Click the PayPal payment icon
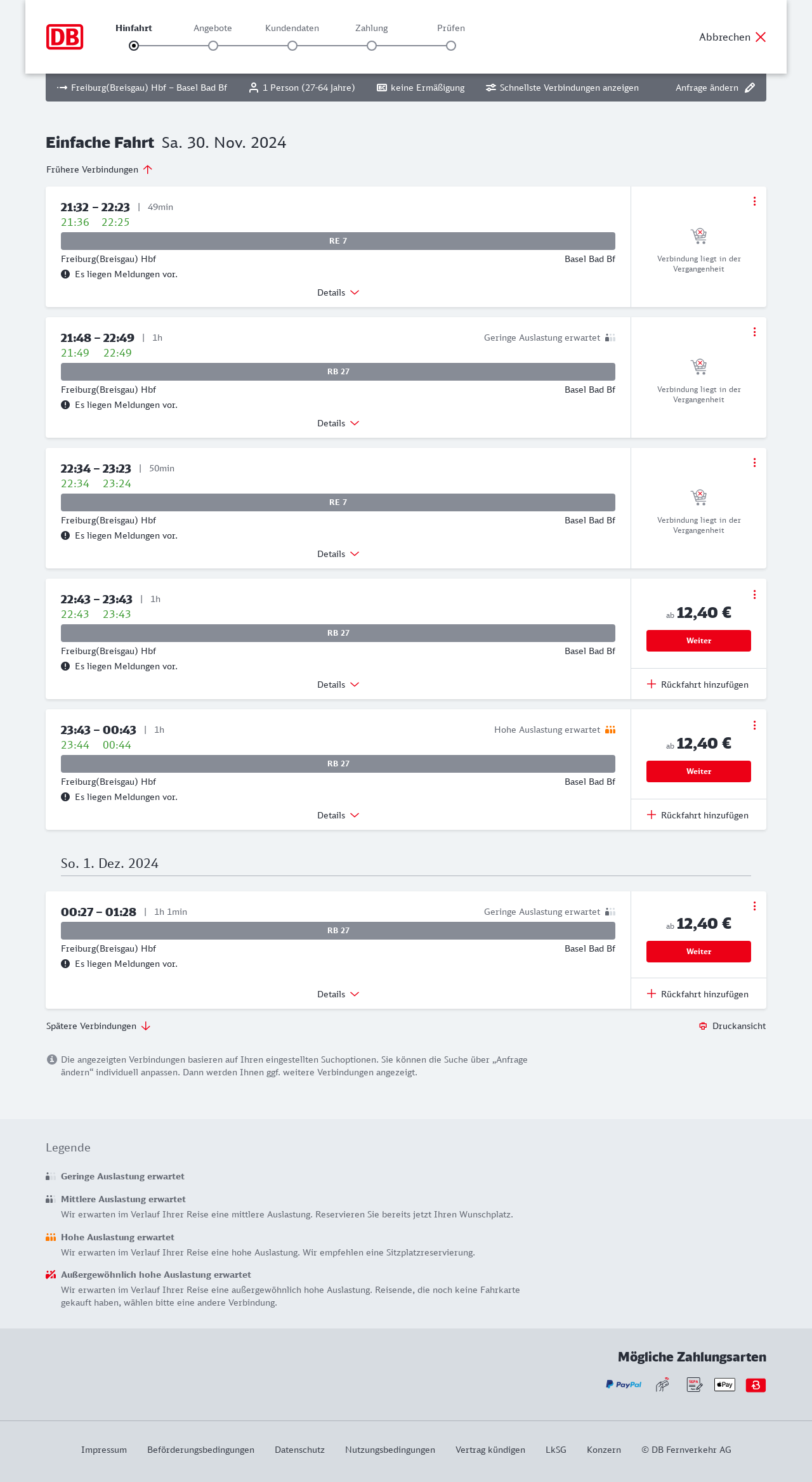This screenshot has width=812, height=1482. pyautogui.click(x=624, y=1384)
